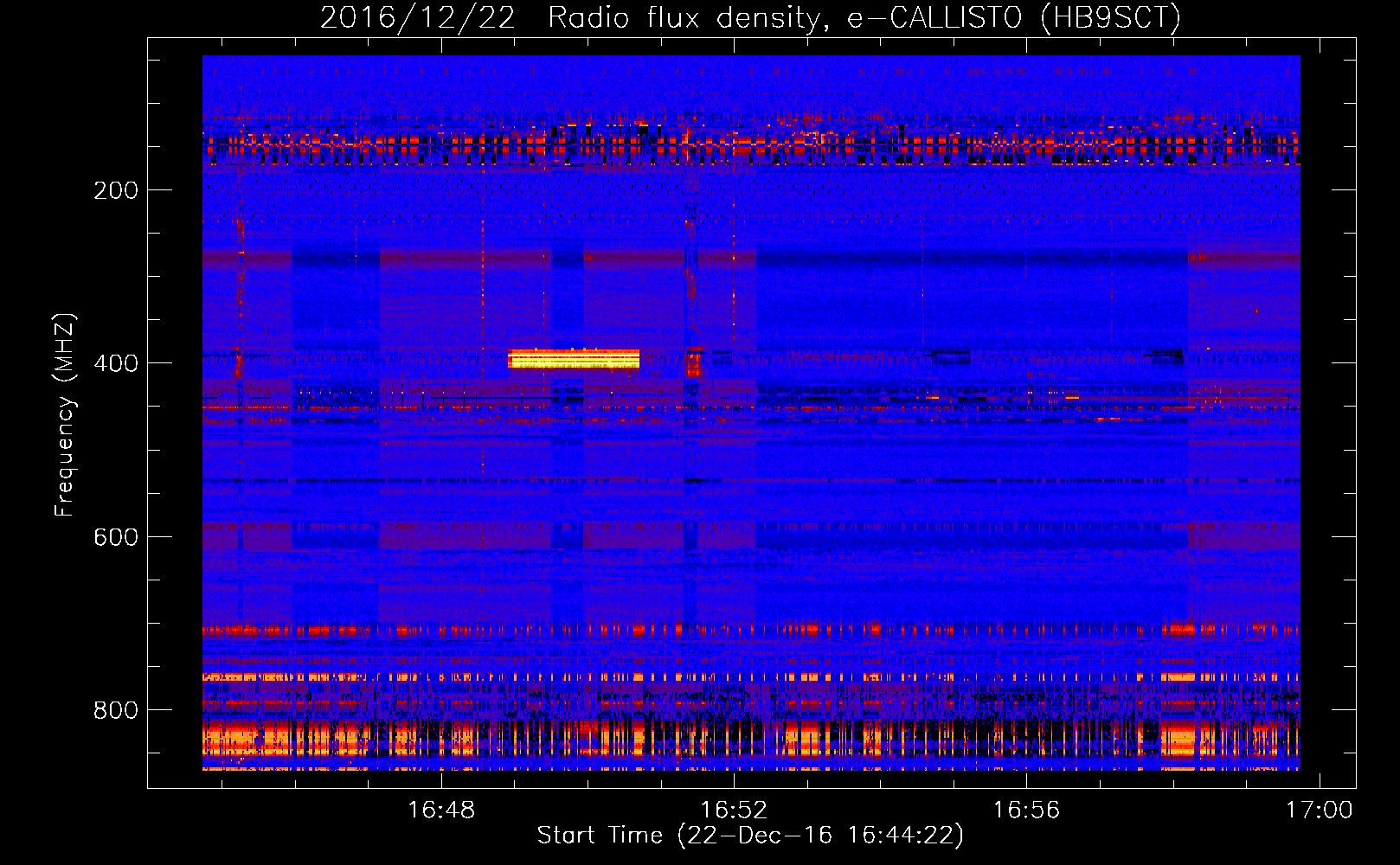Click the 16:48 time tick label
Image resolution: width=1400 pixels, height=865 pixels.
tap(441, 810)
